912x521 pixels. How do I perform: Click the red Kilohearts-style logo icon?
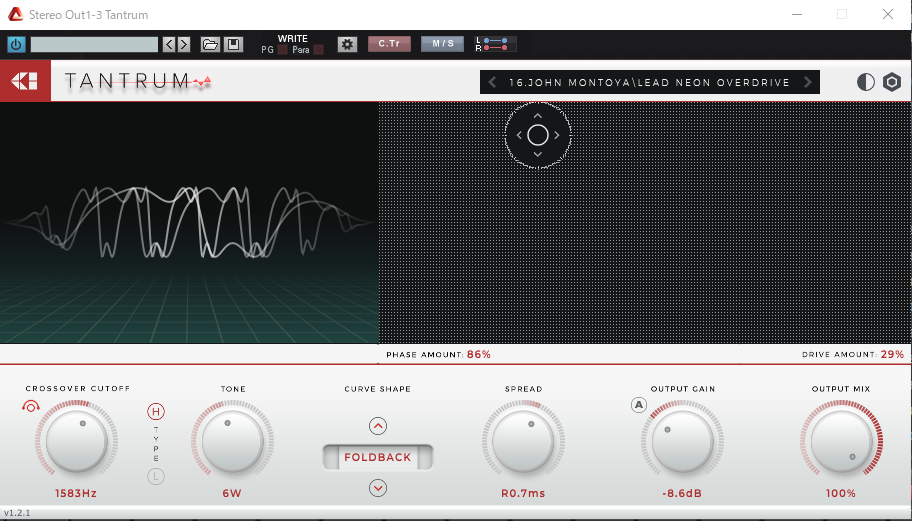(25, 81)
